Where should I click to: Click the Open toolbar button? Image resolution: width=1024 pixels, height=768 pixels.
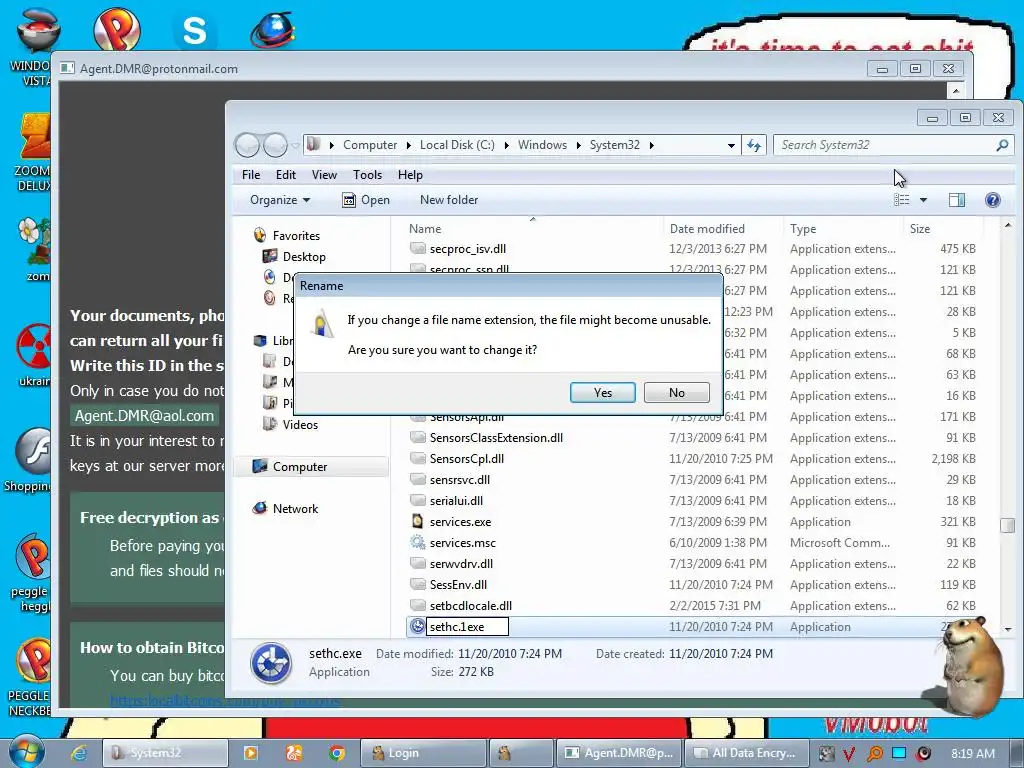[x=366, y=200]
